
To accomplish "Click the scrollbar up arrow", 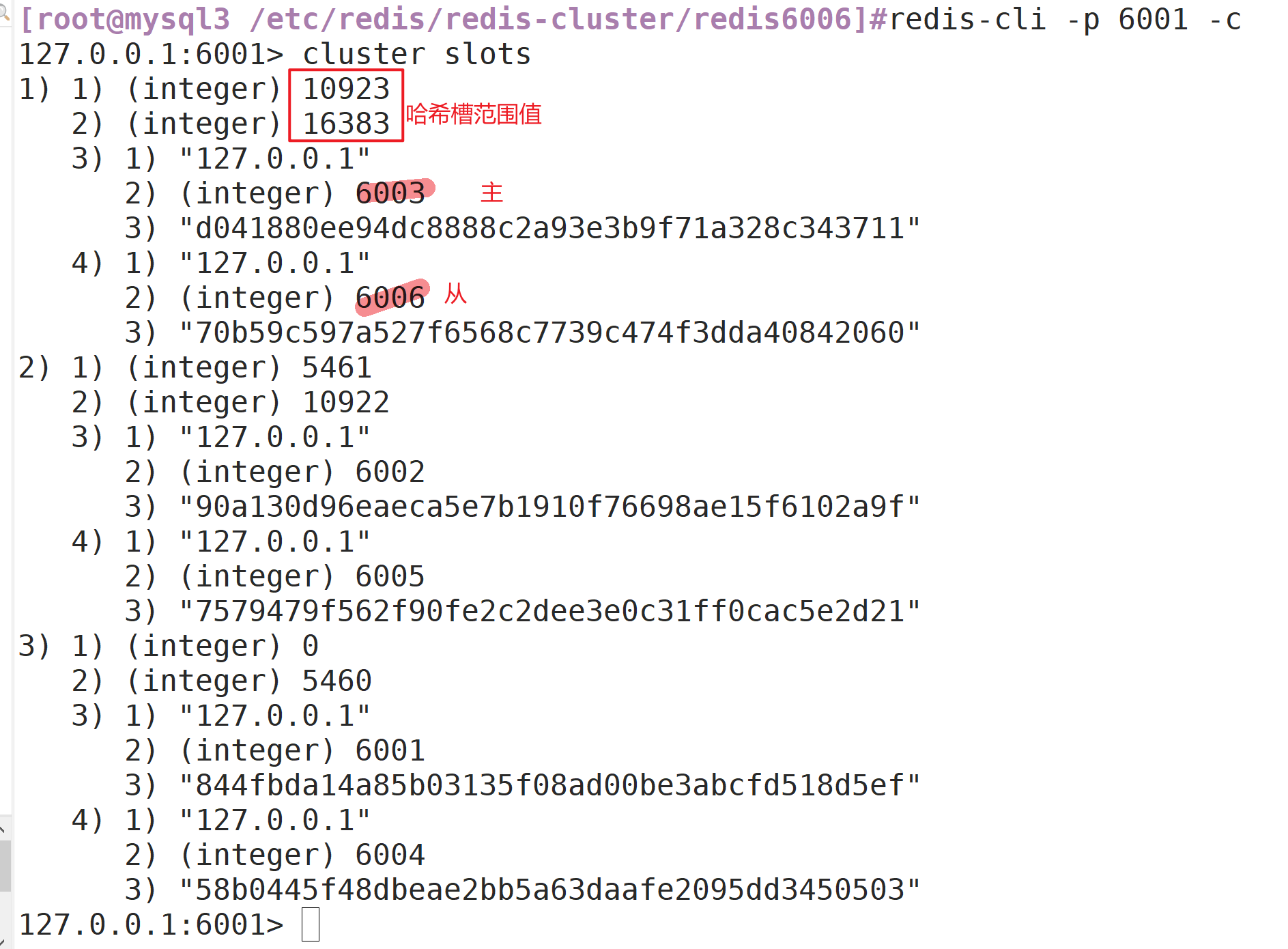I will click(3, 830).
